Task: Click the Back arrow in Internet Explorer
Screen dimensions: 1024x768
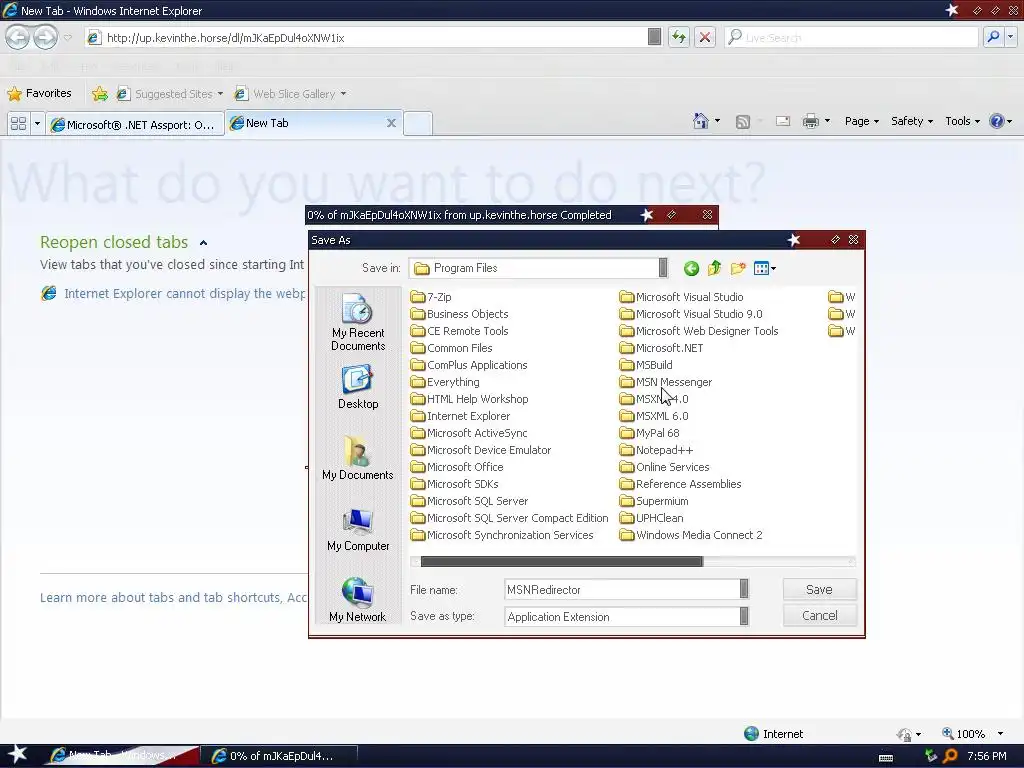Action: tap(18, 37)
